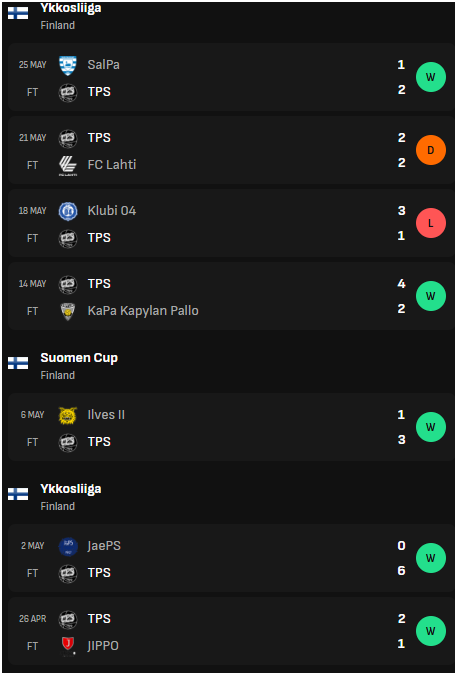The width and height of the screenshot is (457, 675).
Task: Select the FC Lahti team name
Action: 112,164
